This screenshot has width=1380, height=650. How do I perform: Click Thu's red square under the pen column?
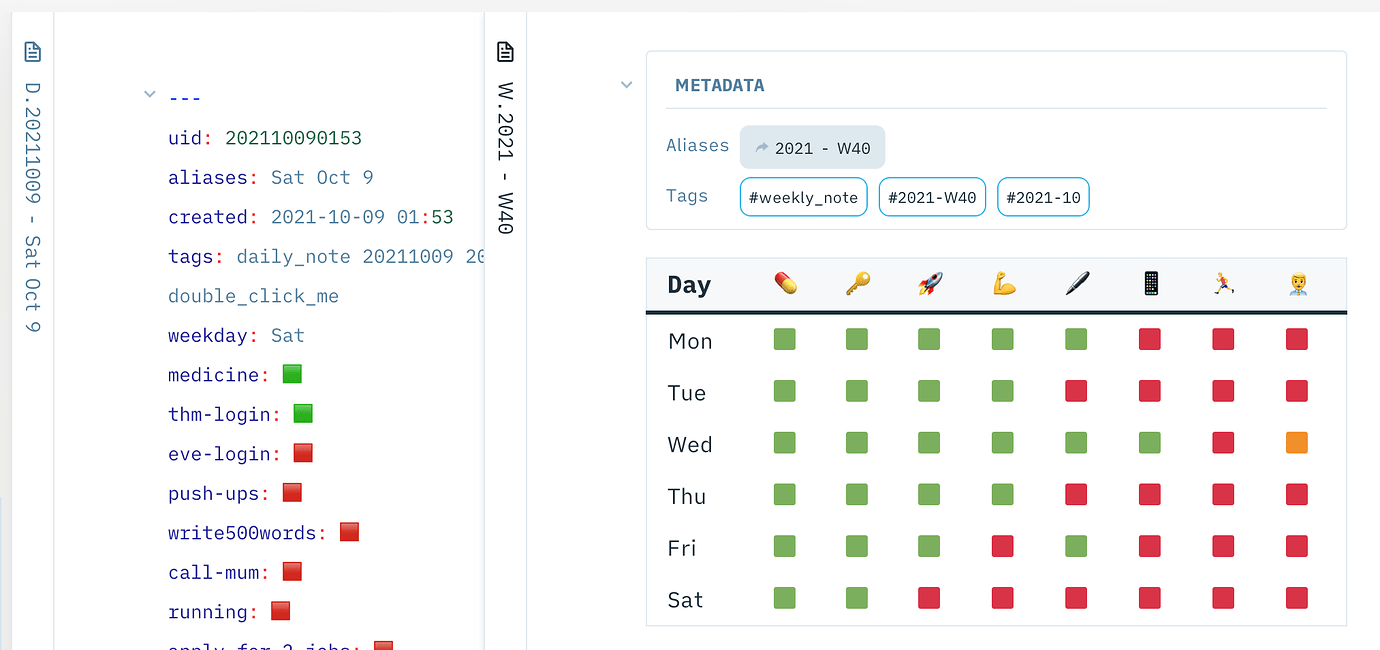tap(1077, 494)
